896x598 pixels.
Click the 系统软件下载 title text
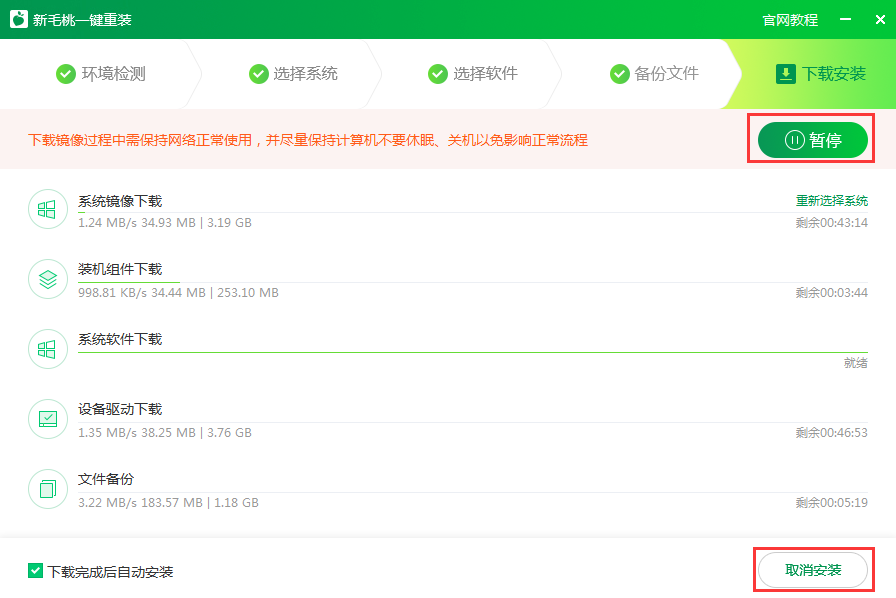click(120, 340)
